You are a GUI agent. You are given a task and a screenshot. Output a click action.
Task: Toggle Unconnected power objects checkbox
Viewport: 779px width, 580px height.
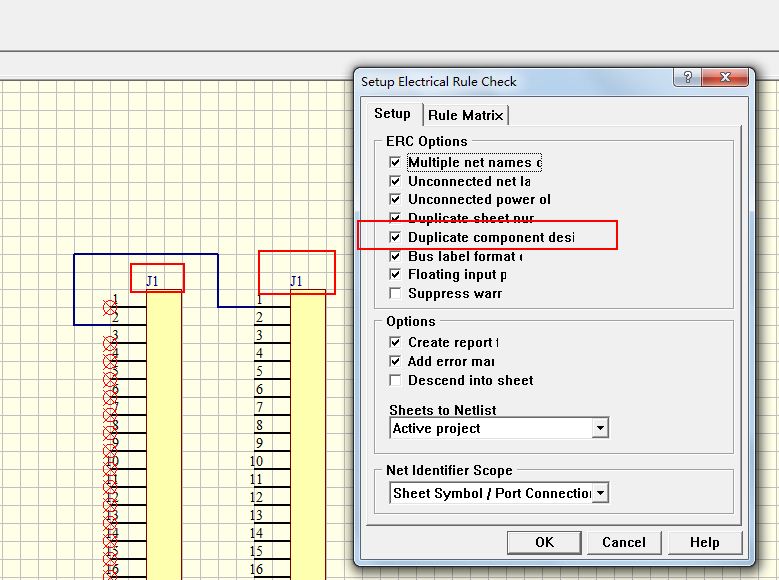[395, 200]
